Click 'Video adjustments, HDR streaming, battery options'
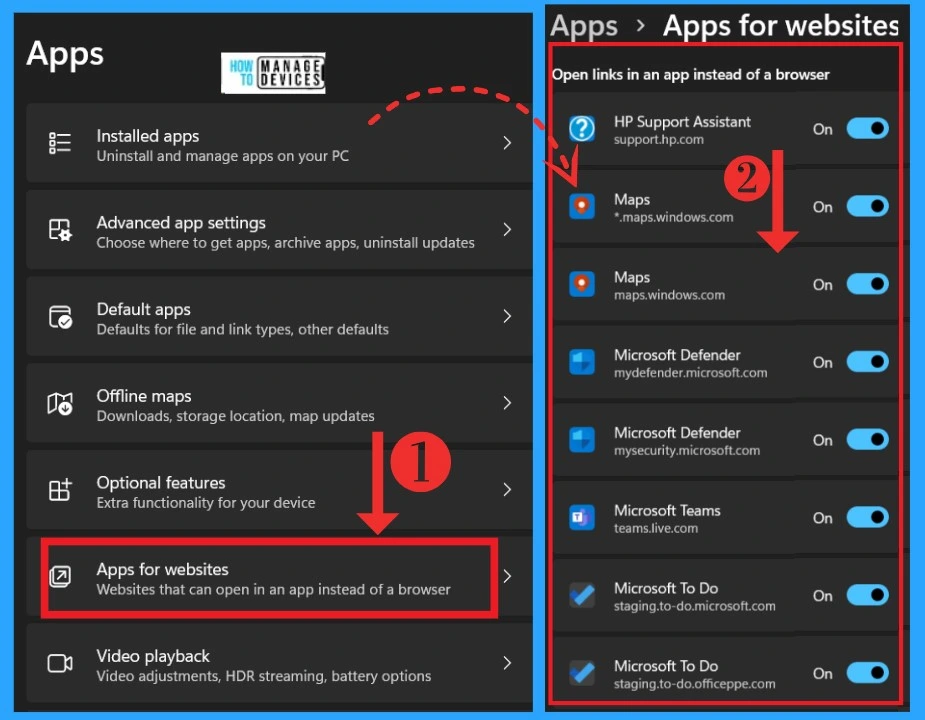 (x=264, y=676)
